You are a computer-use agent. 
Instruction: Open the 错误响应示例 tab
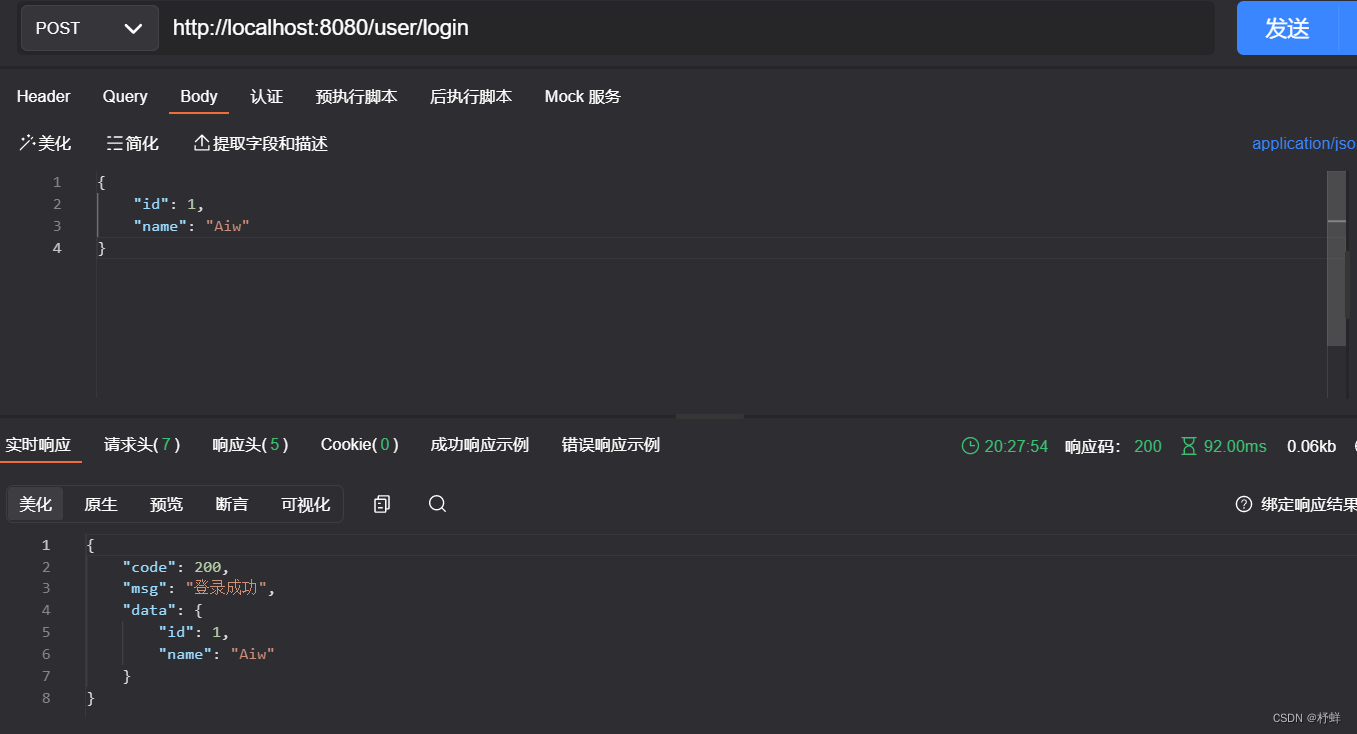[x=611, y=445]
